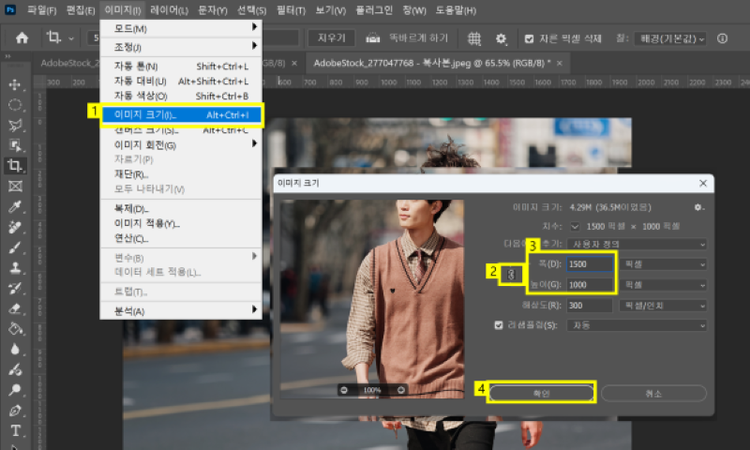The image size is (750, 450).
Task: Select the Polygonal Lasso tool
Action: click(x=15, y=125)
